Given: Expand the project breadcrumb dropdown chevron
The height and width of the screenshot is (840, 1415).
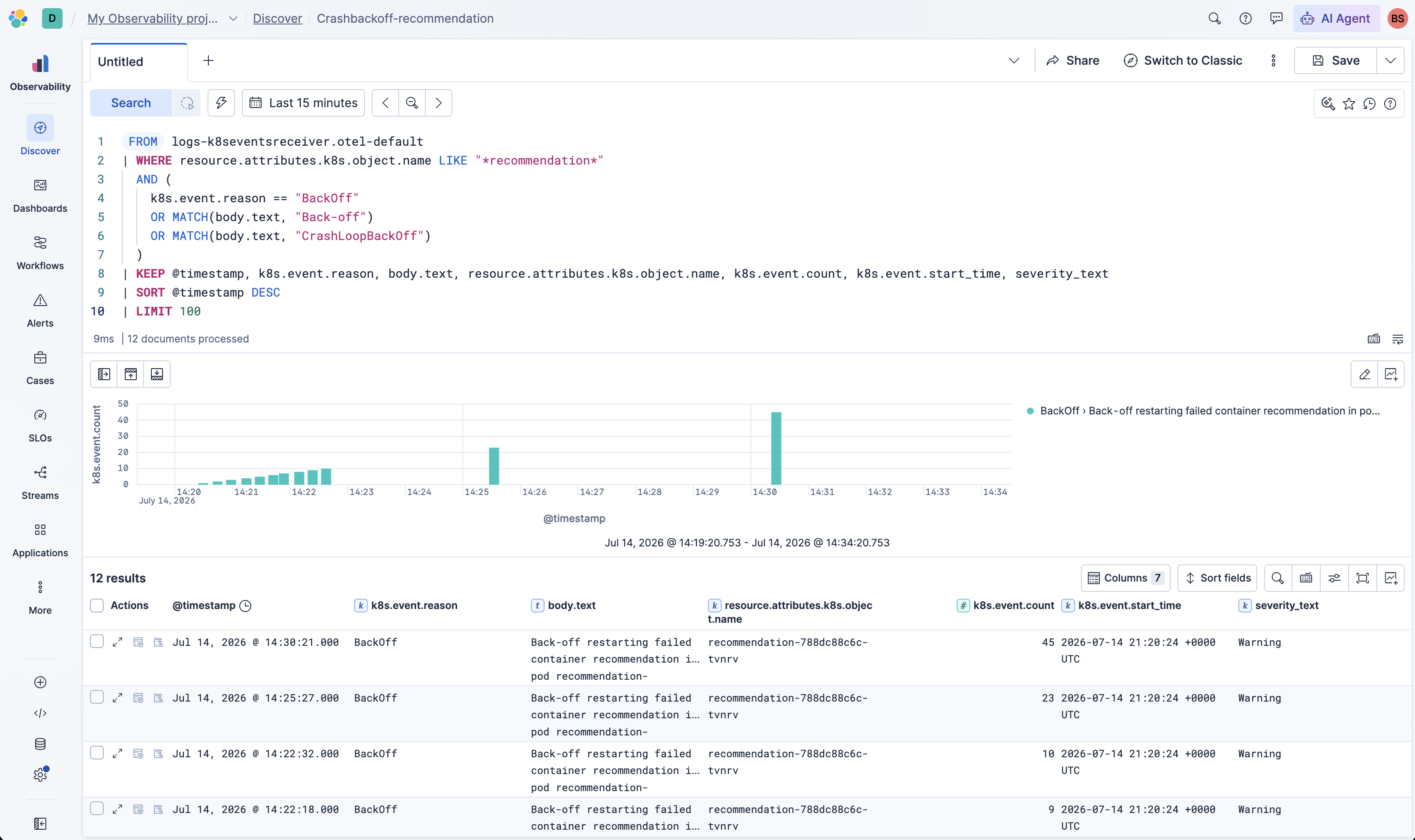Looking at the screenshot, I should click(233, 18).
